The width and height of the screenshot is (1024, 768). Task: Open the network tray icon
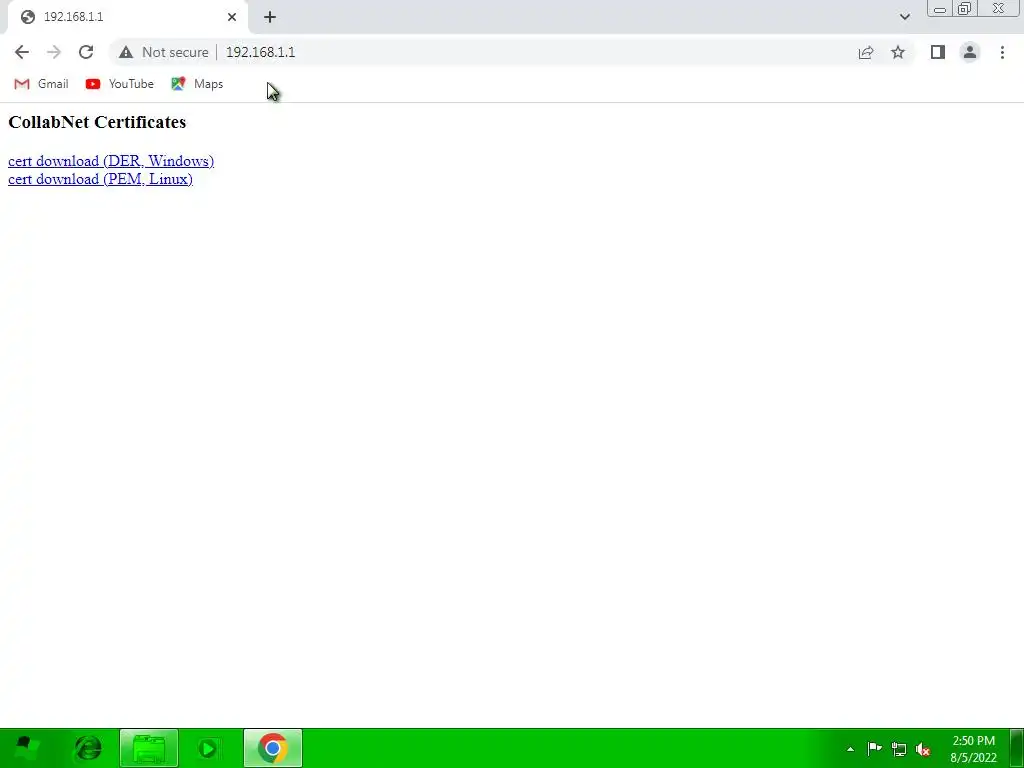click(899, 749)
